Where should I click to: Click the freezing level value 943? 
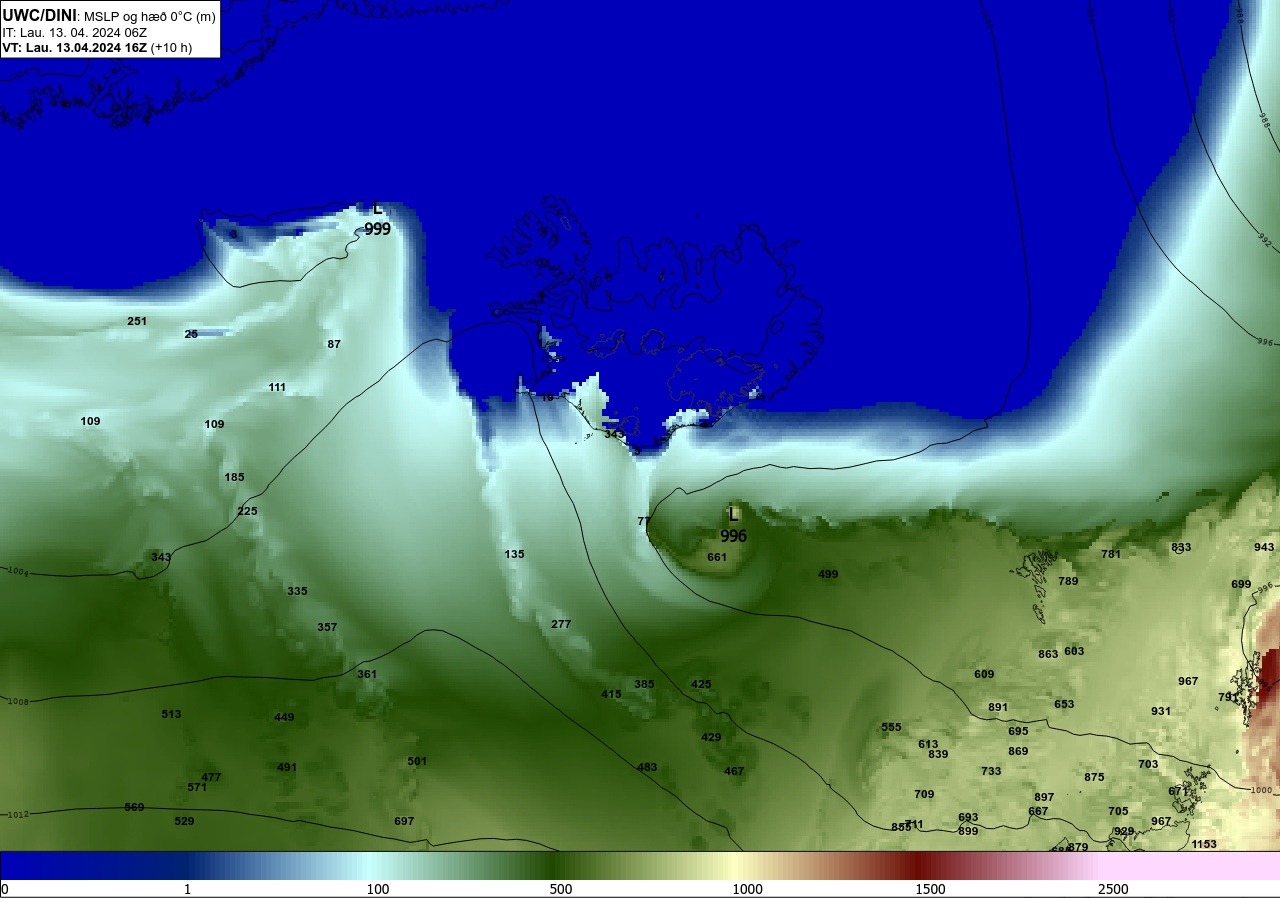(x=1264, y=547)
